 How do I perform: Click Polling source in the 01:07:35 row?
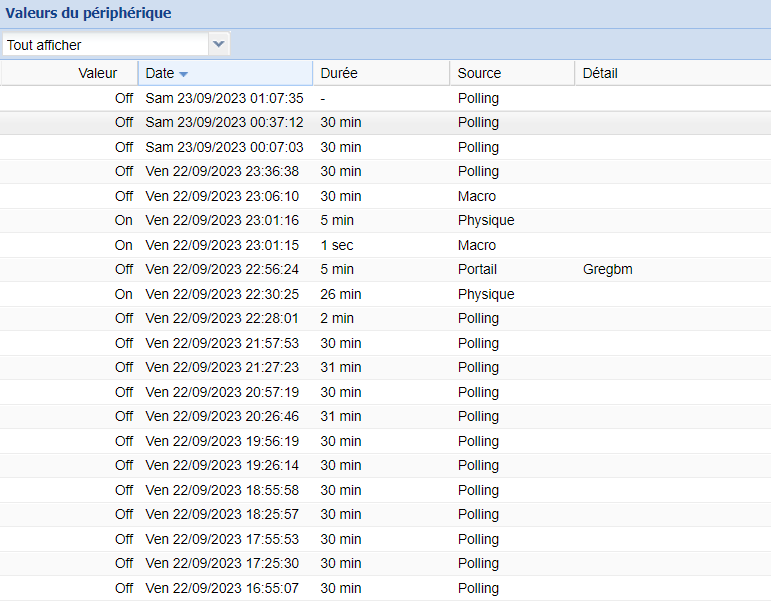(x=478, y=98)
